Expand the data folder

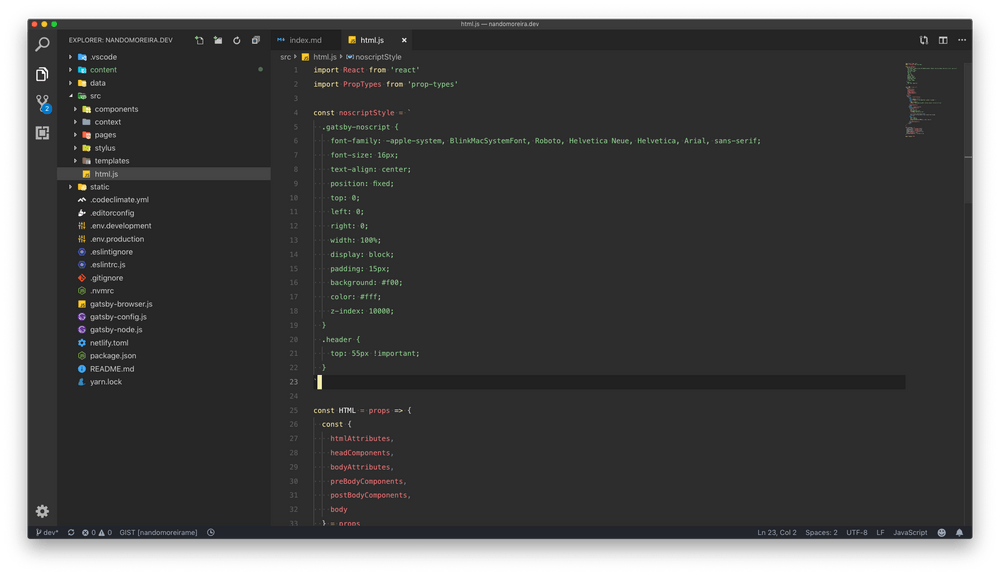[98, 83]
